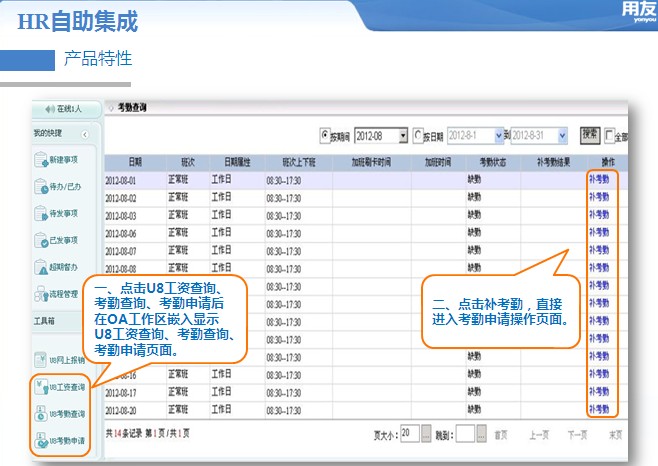Go to 末页 last page
The image size is (658, 466).
616,435
